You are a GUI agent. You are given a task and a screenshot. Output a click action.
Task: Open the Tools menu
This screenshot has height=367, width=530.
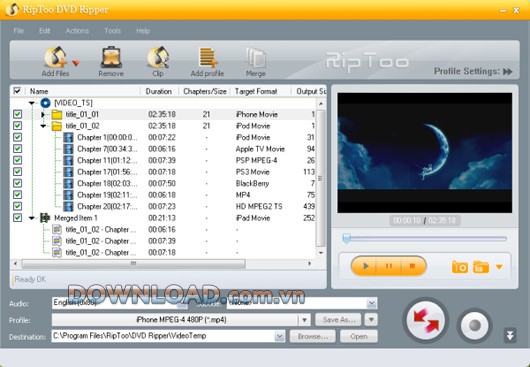[x=113, y=31]
